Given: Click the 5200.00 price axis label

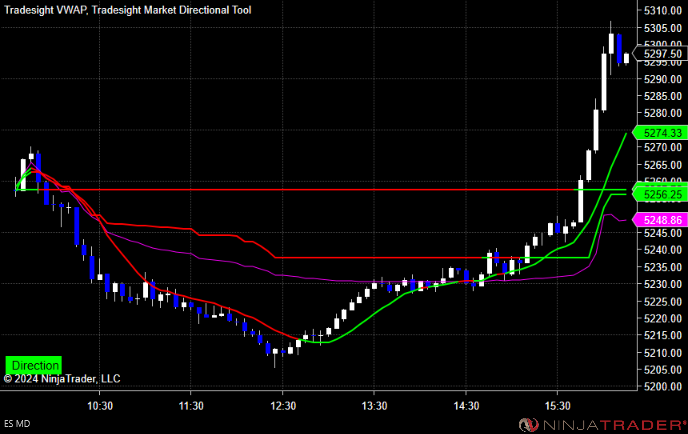Looking at the screenshot, I should click(663, 387).
